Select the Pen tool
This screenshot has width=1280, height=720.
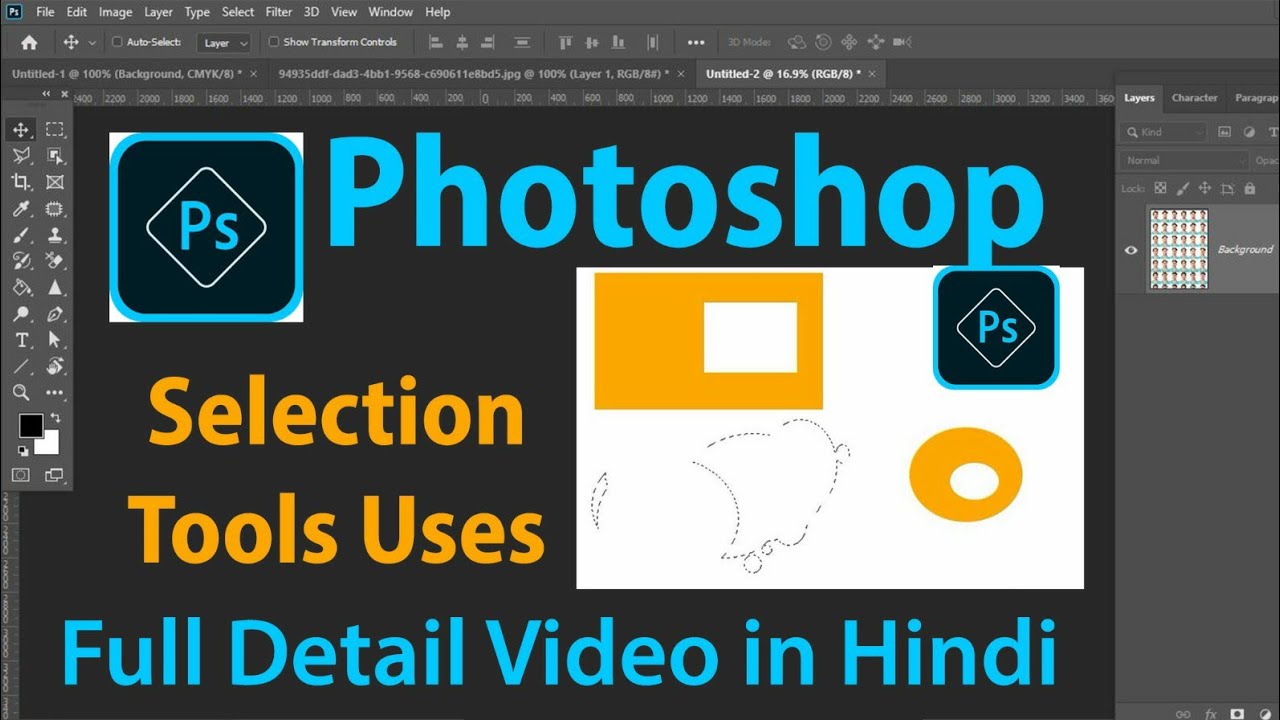click(x=55, y=314)
